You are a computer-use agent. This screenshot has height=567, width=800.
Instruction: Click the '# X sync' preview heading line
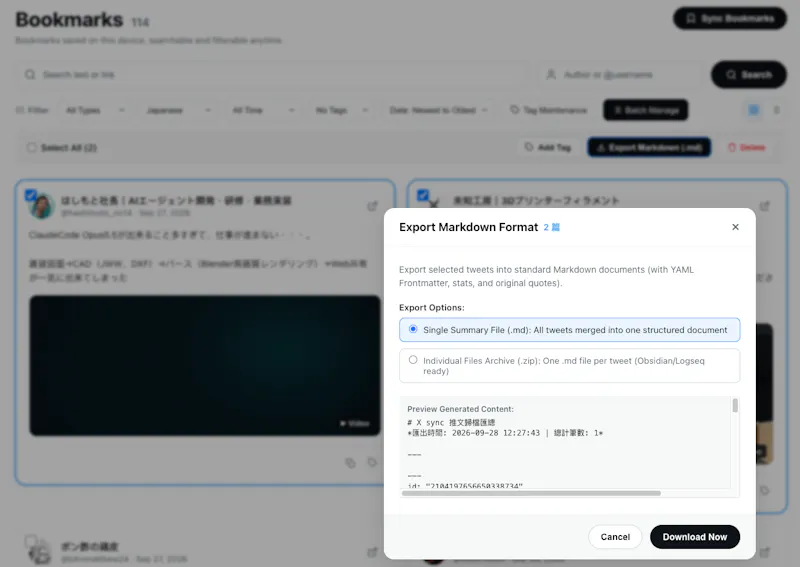click(451, 423)
